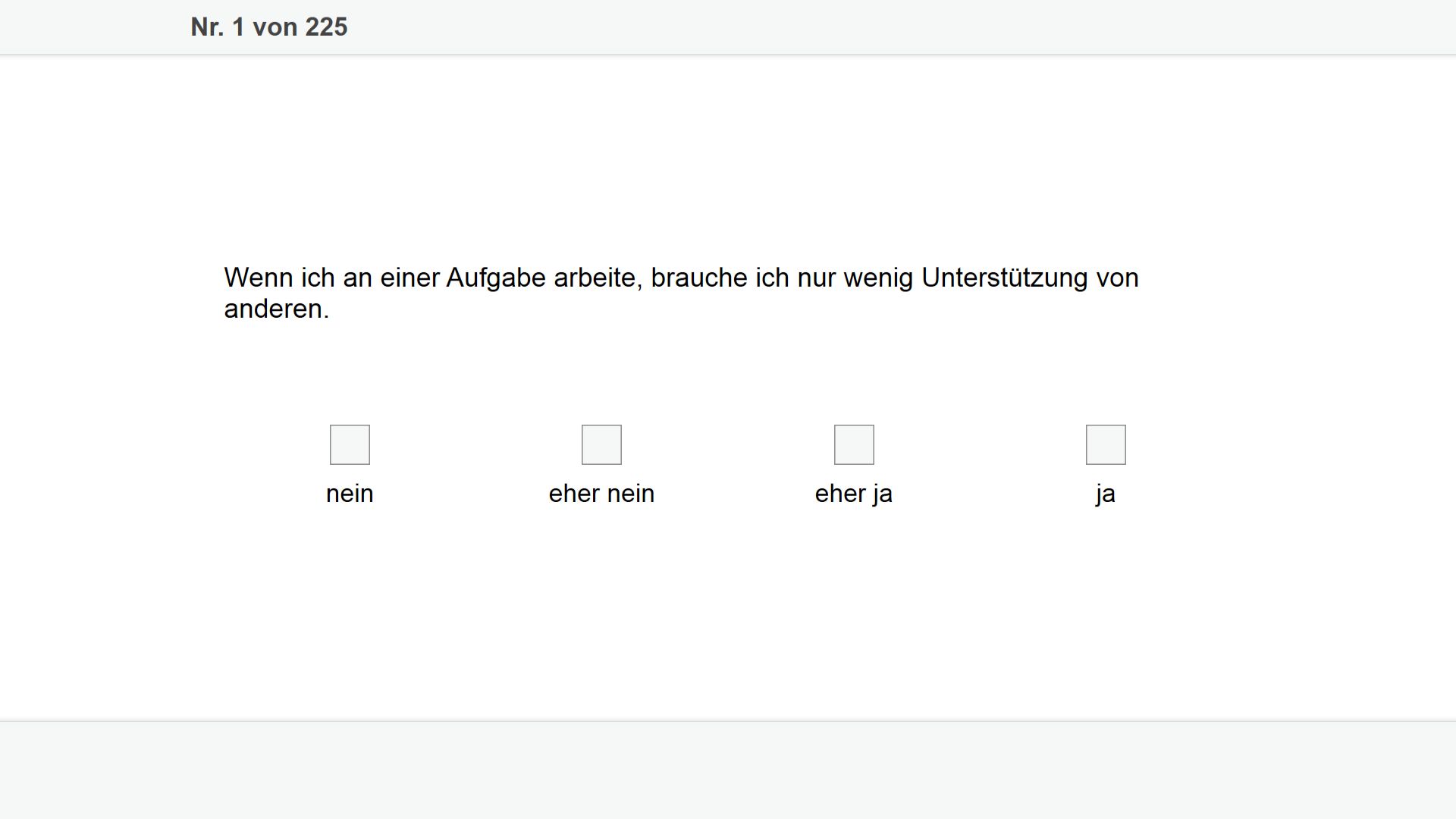Click the "Nr. 1 von 225" progress counter
This screenshot has height=819, width=1456.
(269, 27)
